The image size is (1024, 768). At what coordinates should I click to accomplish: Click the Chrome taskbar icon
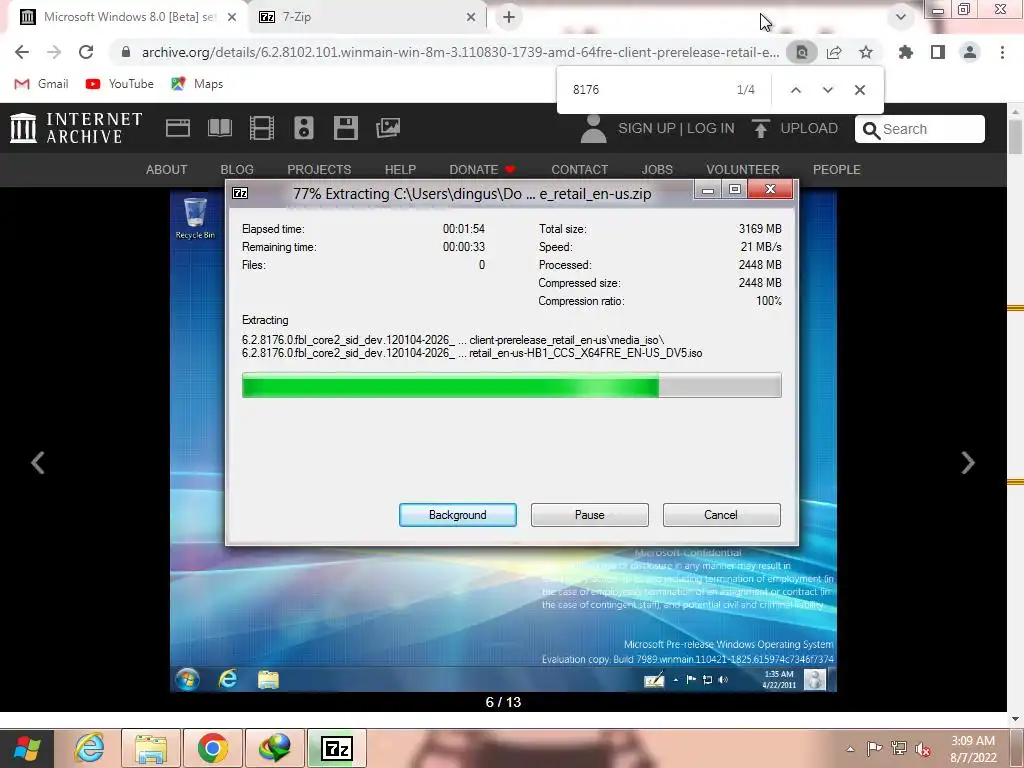(x=212, y=748)
